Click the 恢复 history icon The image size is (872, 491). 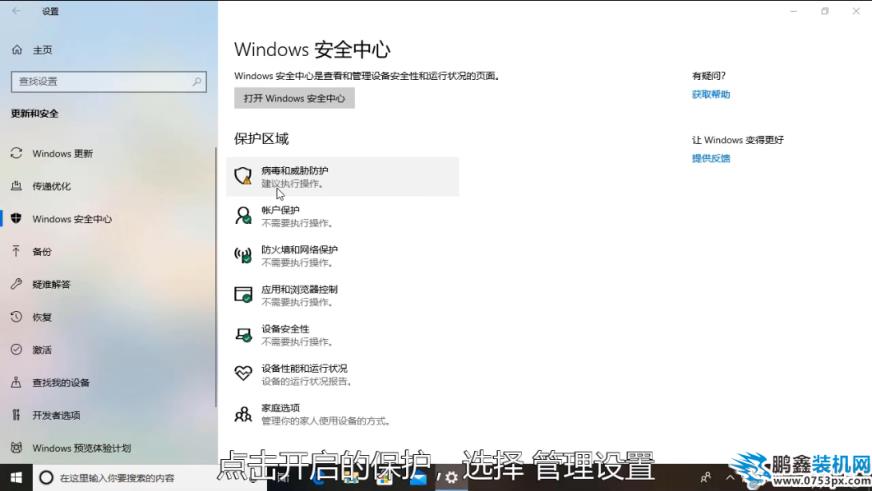coord(16,317)
